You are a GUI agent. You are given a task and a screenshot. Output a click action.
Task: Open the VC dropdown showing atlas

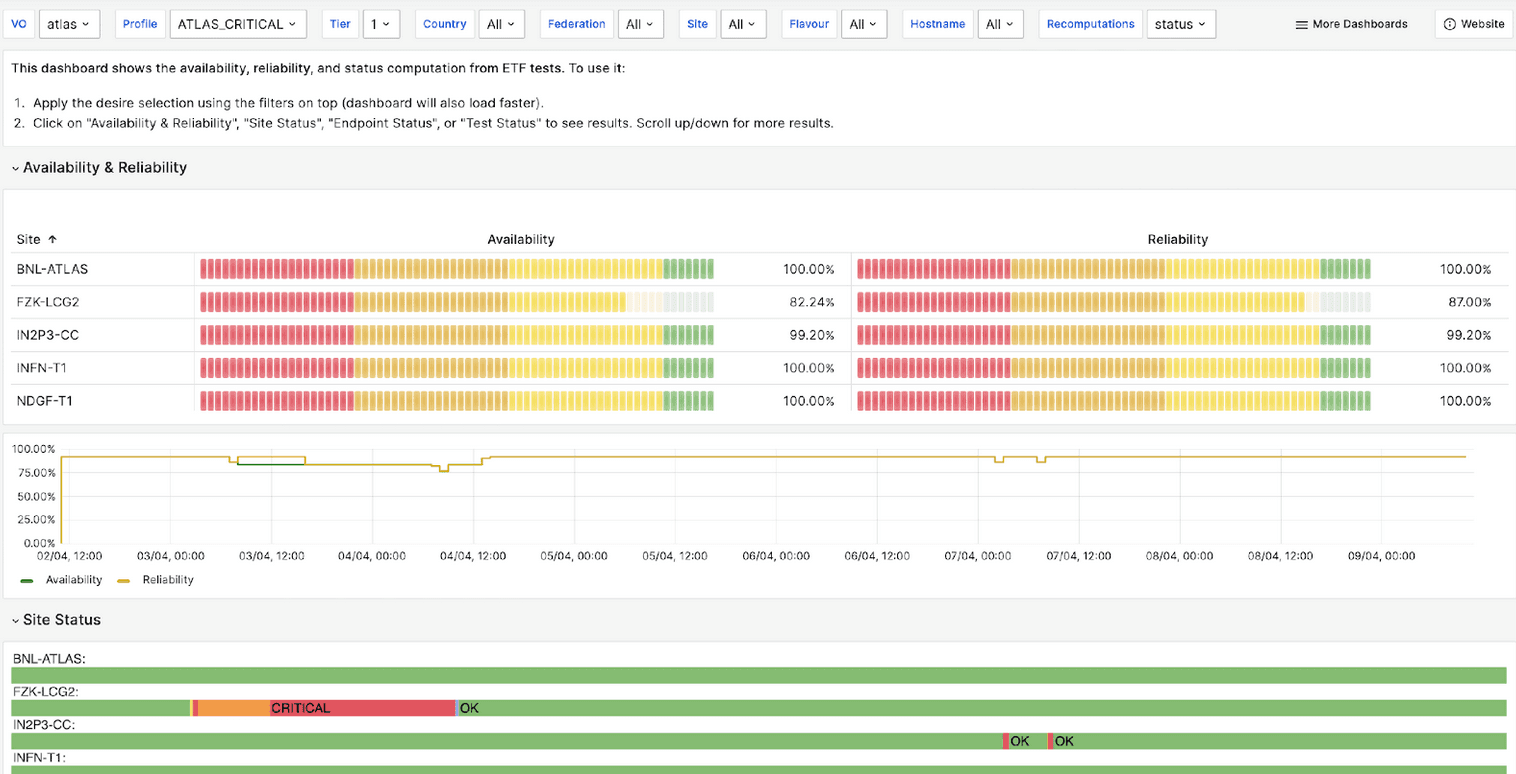click(69, 24)
